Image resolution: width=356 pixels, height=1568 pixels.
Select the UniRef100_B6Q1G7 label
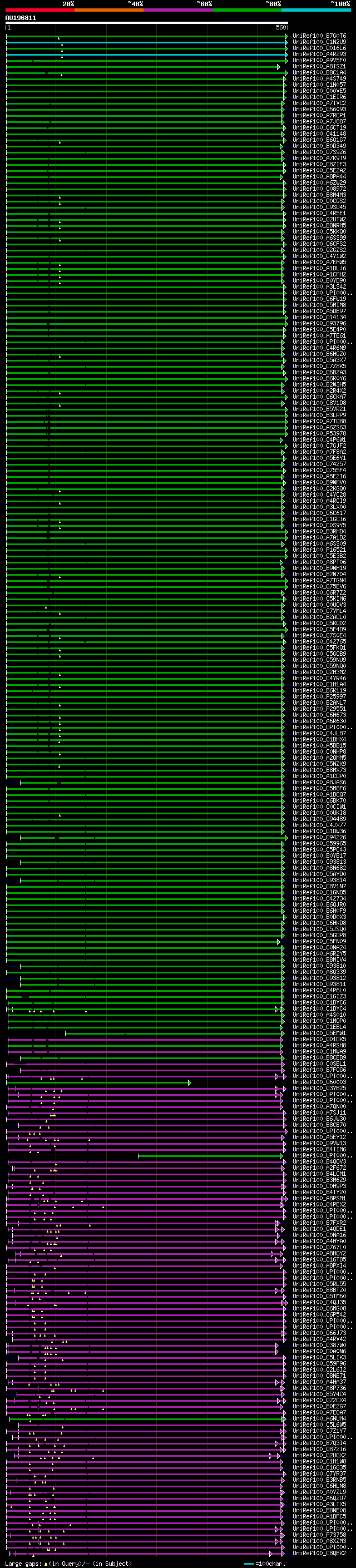pos(319,140)
